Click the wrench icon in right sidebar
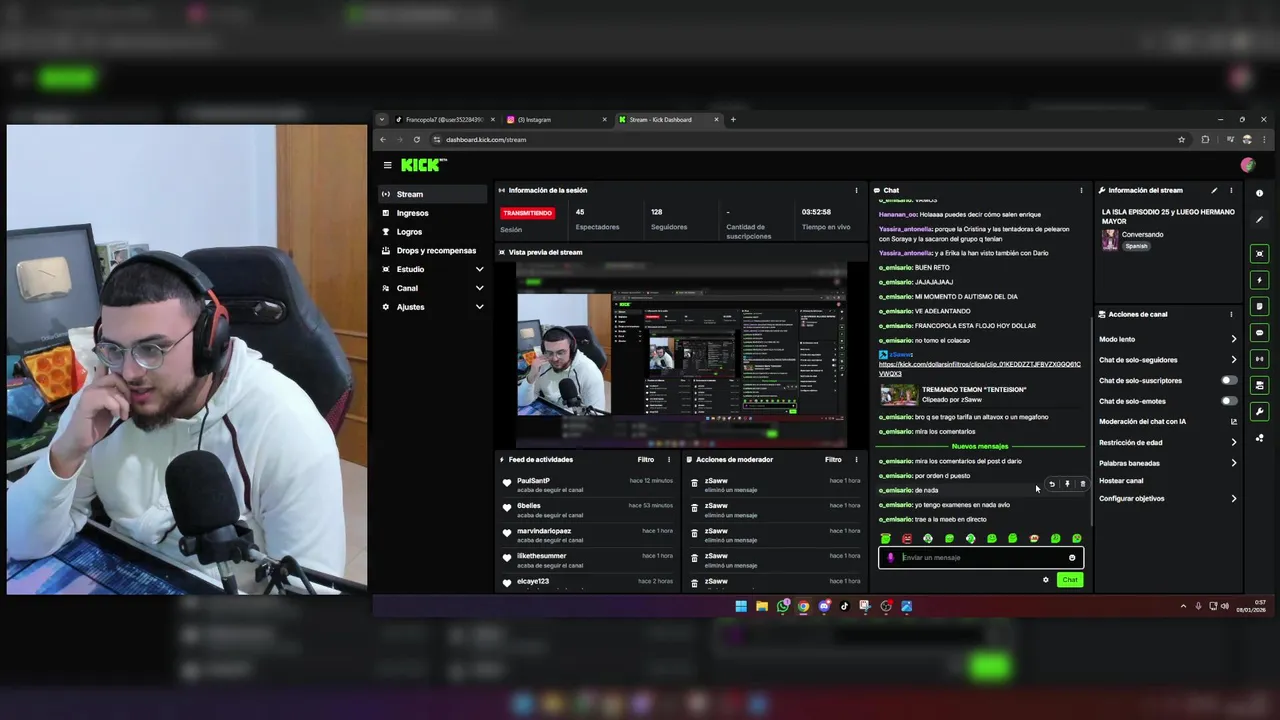Viewport: 1280px width, 720px height. (x=1259, y=411)
